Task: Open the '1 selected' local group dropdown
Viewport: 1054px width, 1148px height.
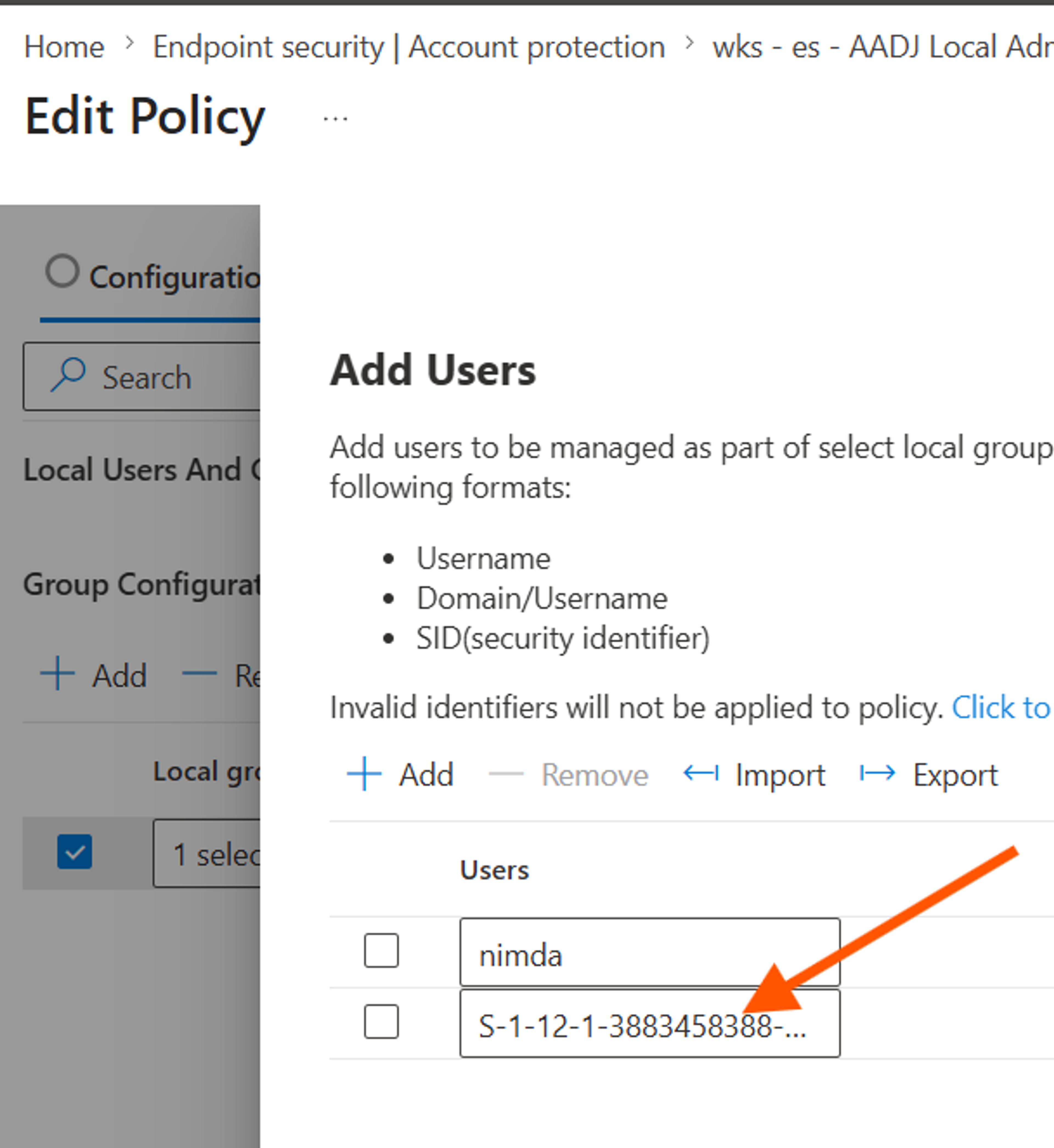Action: (x=206, y=854)
